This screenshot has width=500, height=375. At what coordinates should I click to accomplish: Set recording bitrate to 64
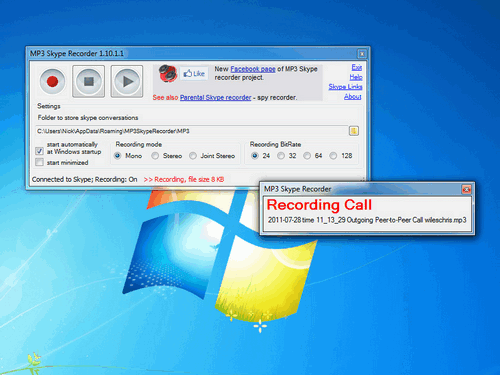tap(307, 156)
